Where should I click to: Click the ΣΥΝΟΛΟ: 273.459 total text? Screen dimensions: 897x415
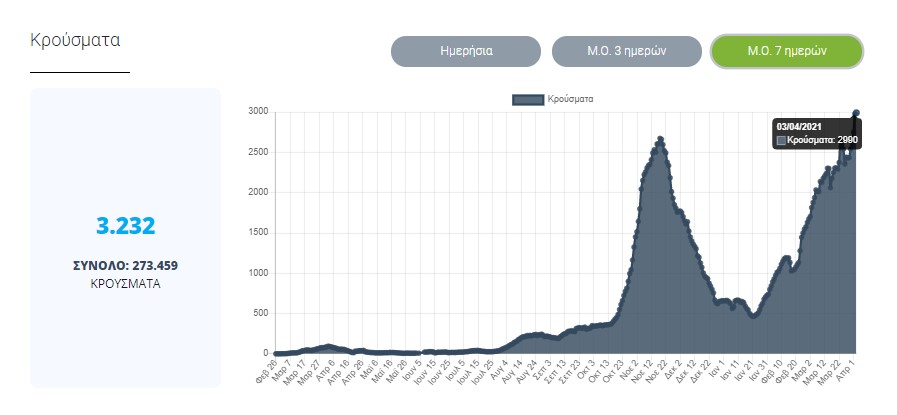(126, 265)
